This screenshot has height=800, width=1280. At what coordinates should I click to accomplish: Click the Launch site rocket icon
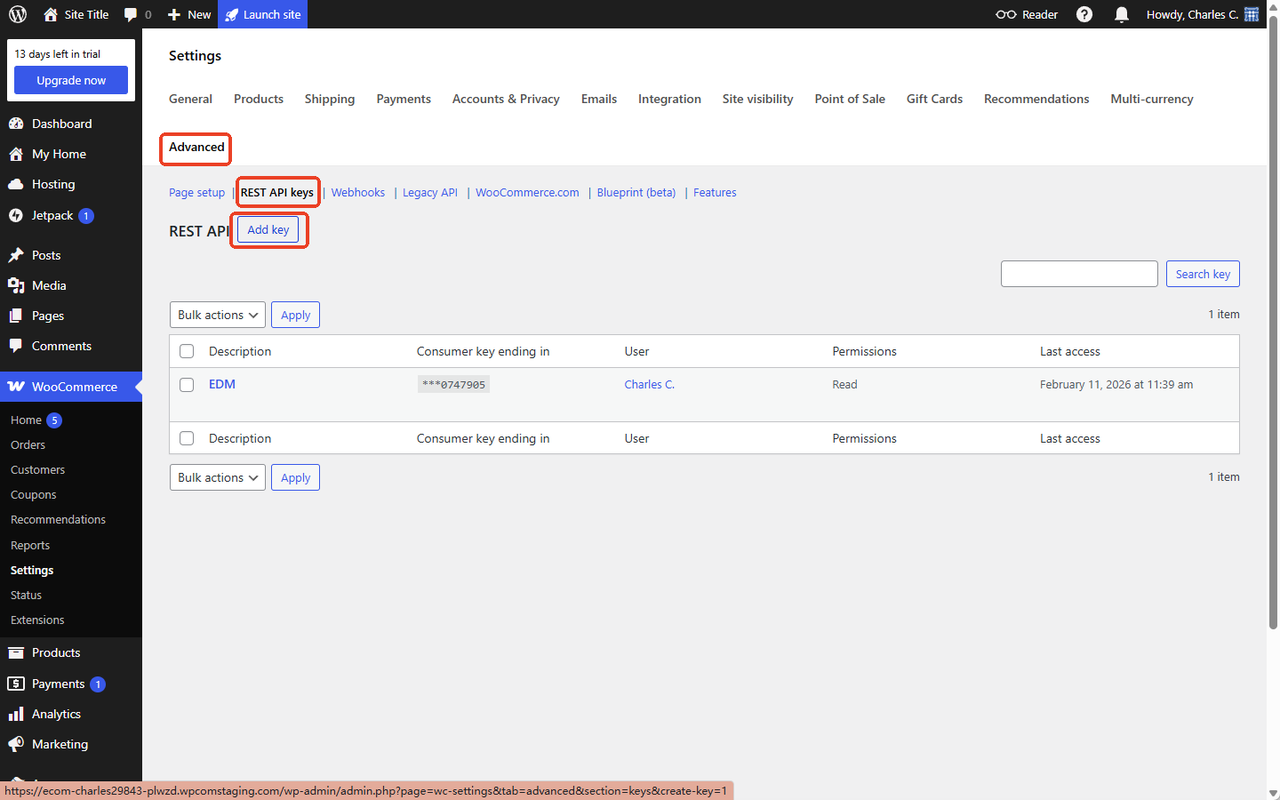click(x=232, y=14)
